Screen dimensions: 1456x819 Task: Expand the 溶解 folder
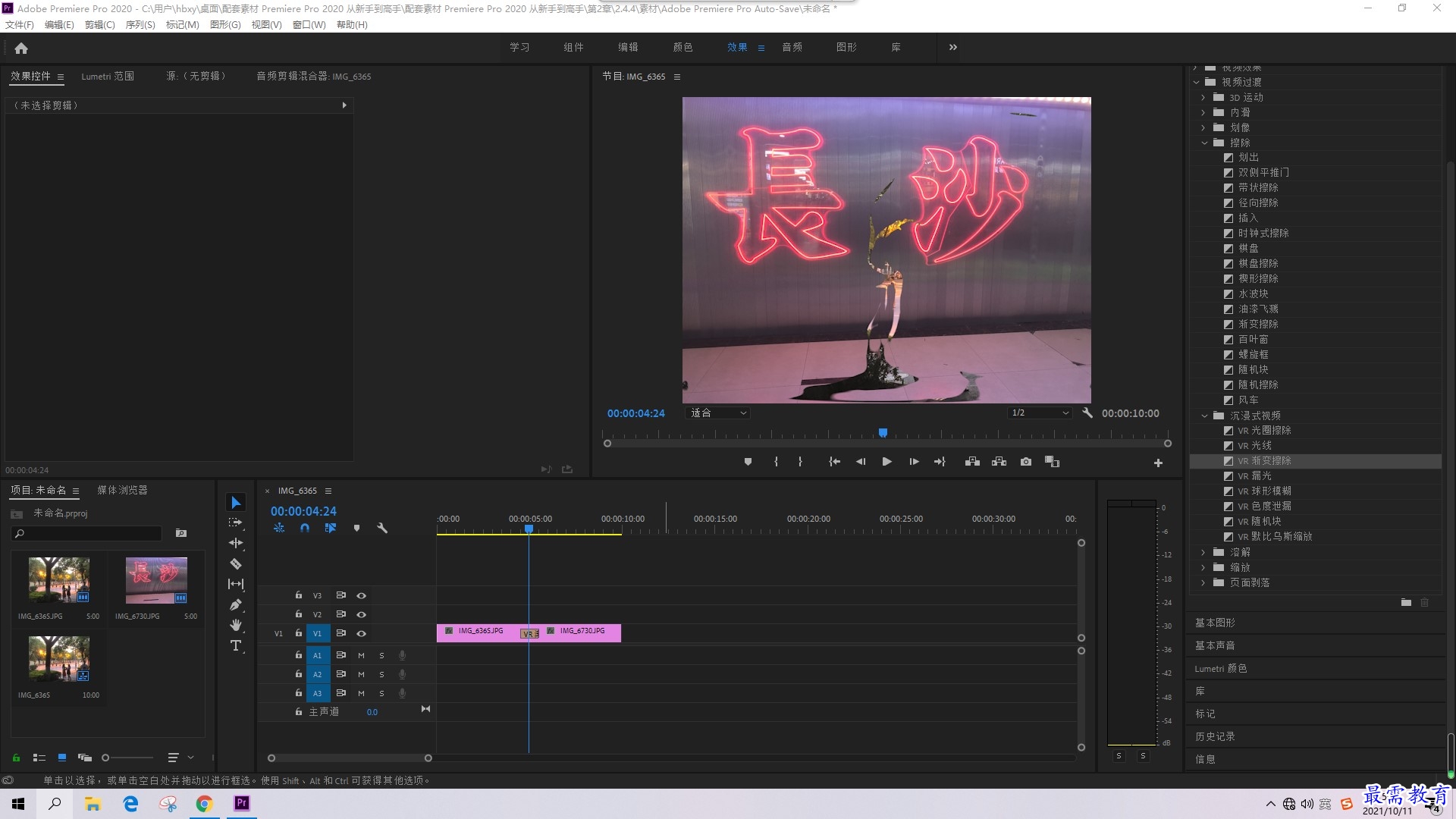[1203, 552]
